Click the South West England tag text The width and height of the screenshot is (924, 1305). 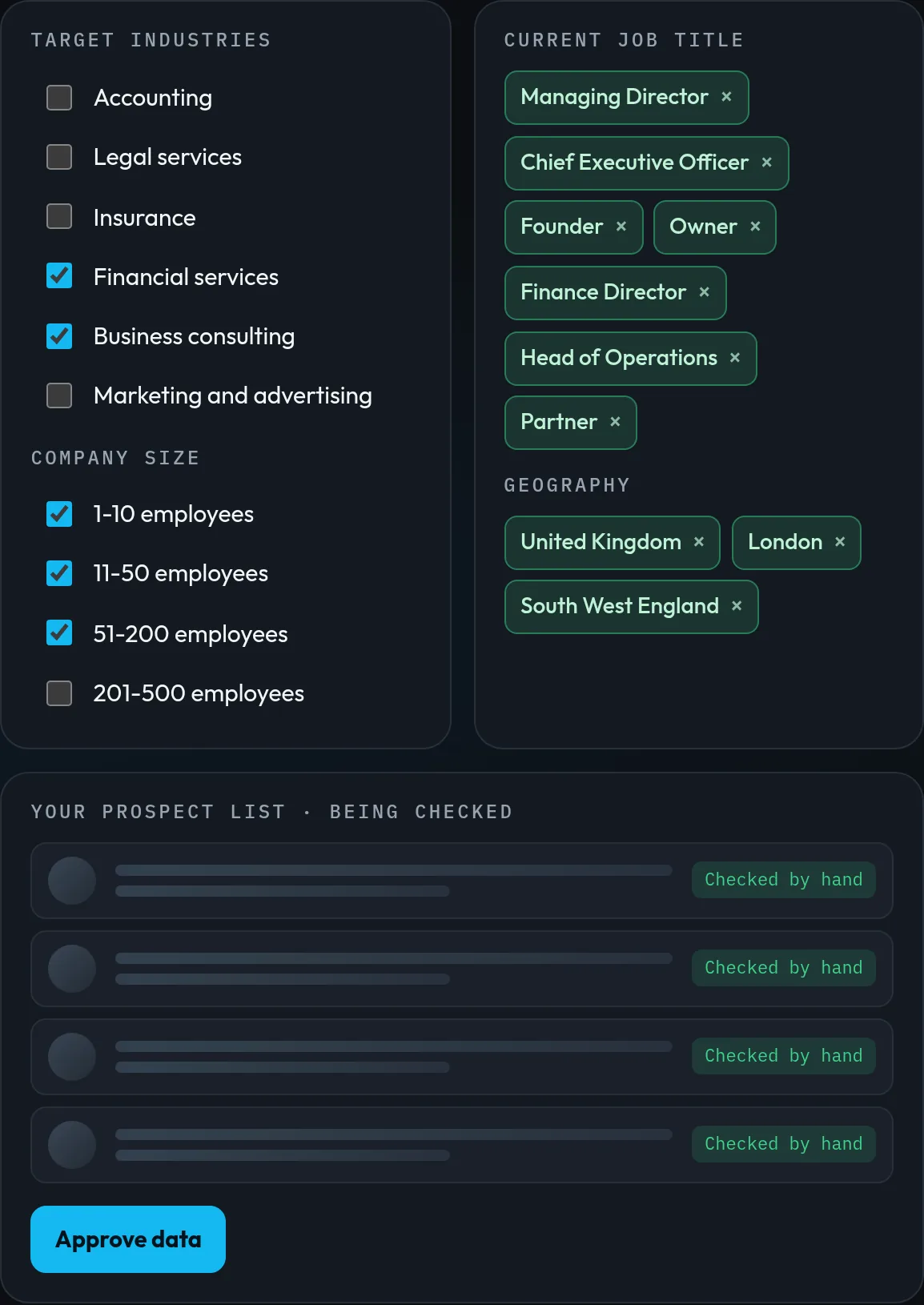pyautogui.click(x=620, y=606)
